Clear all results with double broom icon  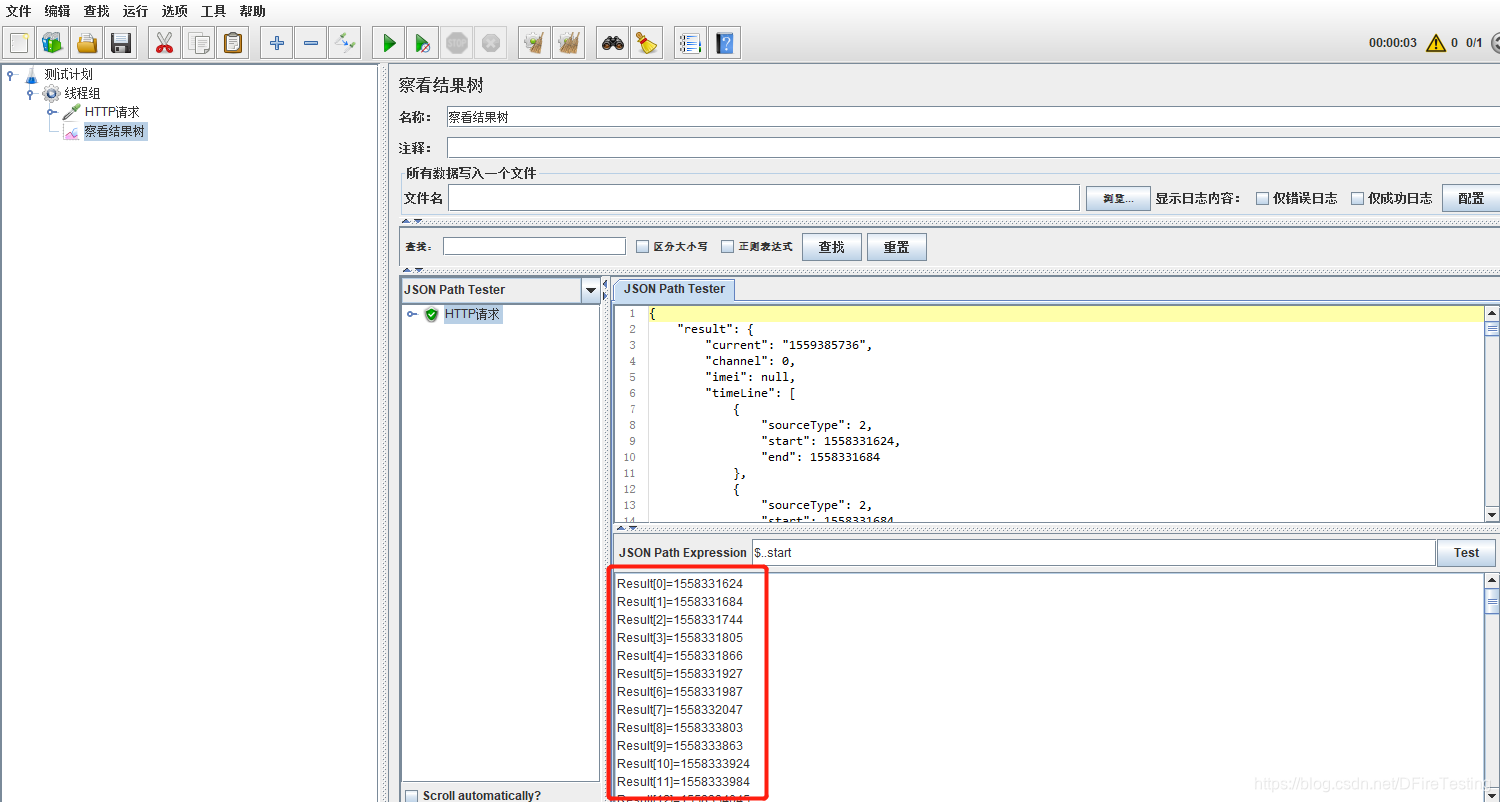tap(569, 43)
